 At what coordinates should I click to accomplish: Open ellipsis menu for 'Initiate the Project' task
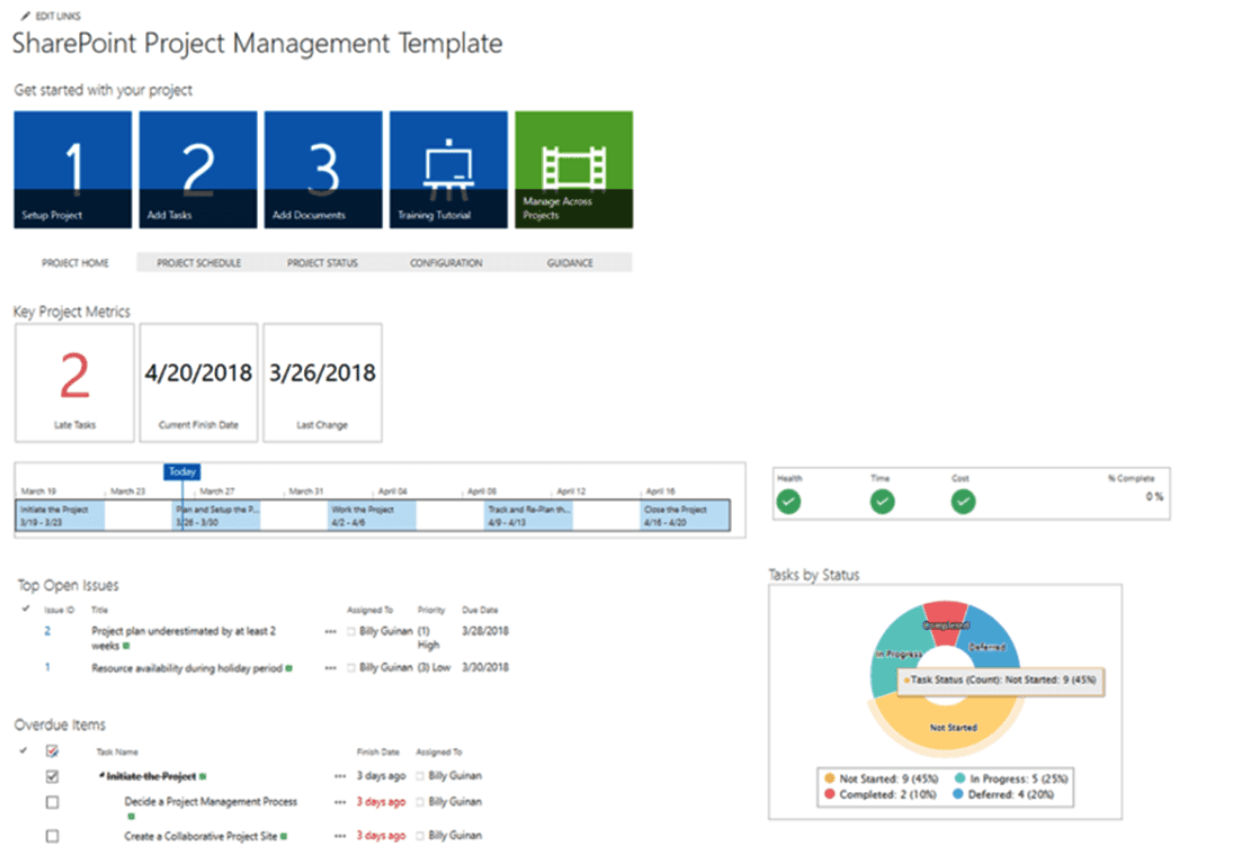coord(341,776)
